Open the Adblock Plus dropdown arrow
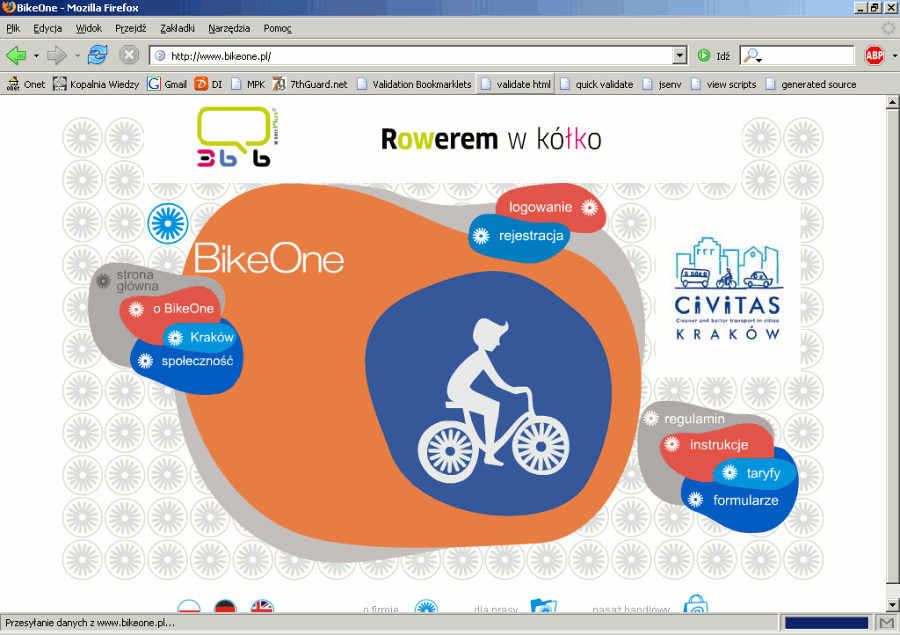This screenshot has width=900, height=635. (x=894, y=56)
